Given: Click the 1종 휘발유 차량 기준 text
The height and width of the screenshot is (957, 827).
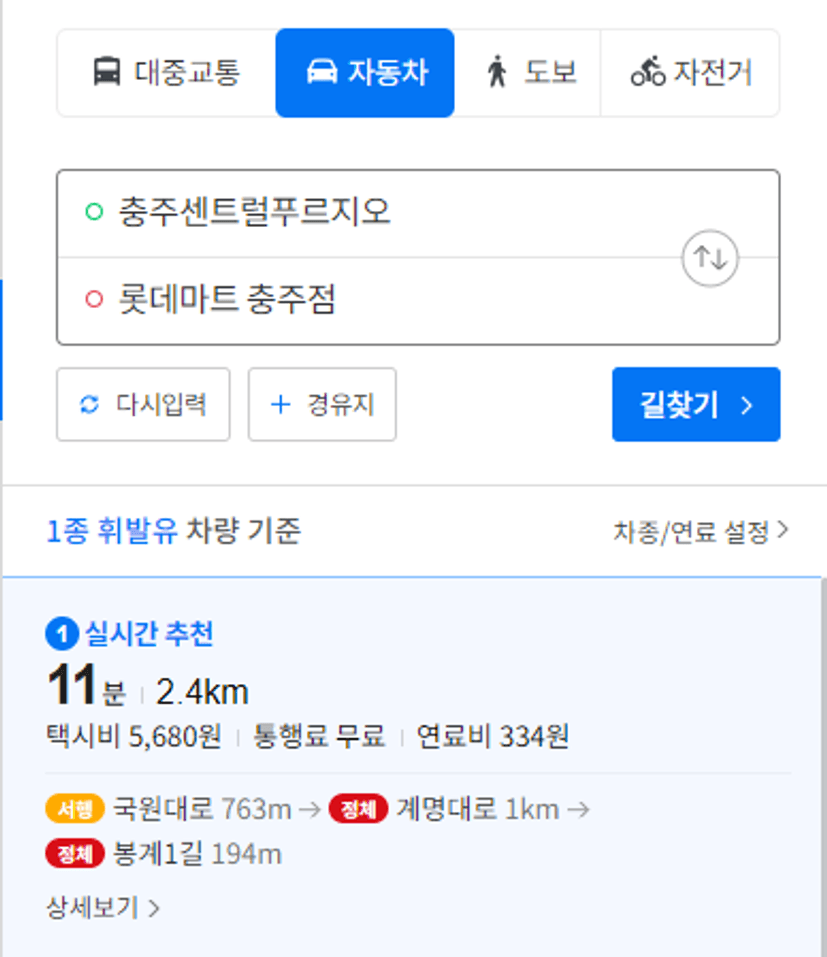Looking at the screenshot, I should coord(174,530).
